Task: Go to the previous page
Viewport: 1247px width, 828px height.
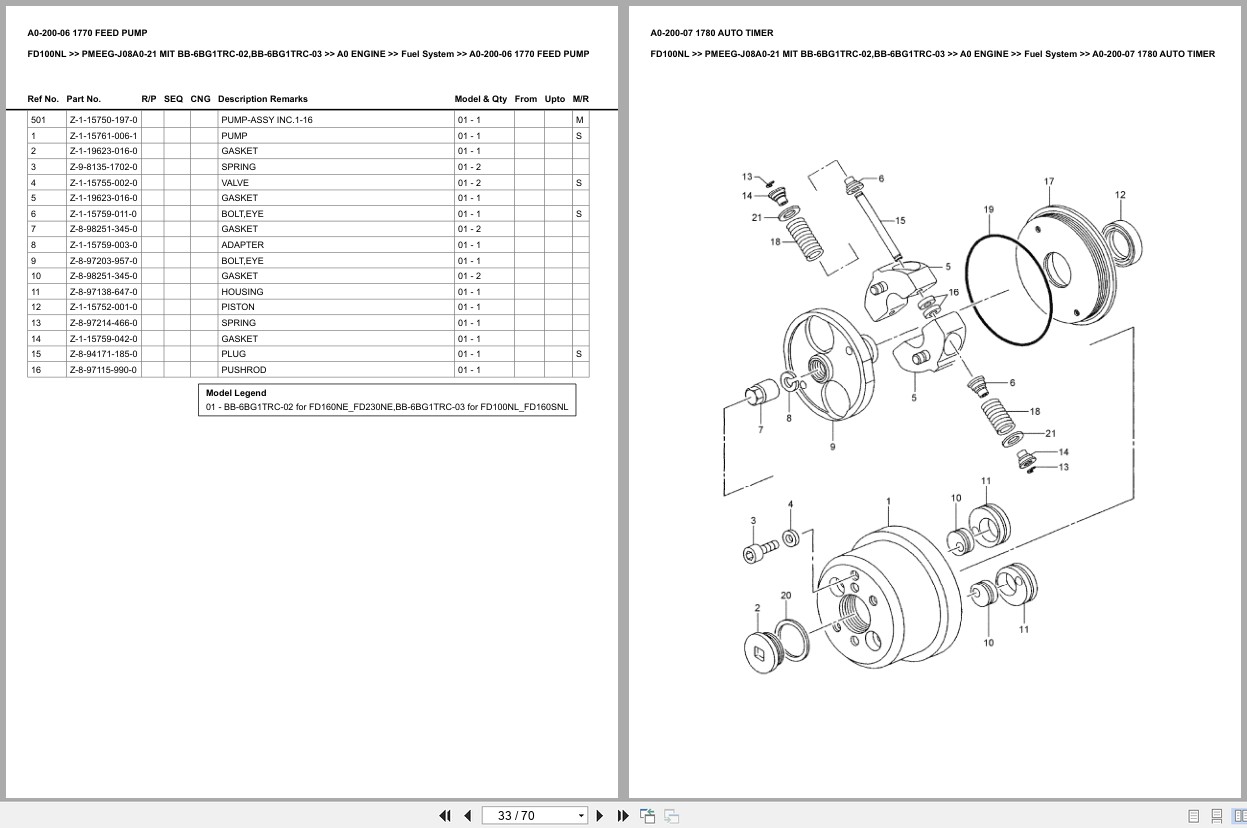Action: point(467,815)
